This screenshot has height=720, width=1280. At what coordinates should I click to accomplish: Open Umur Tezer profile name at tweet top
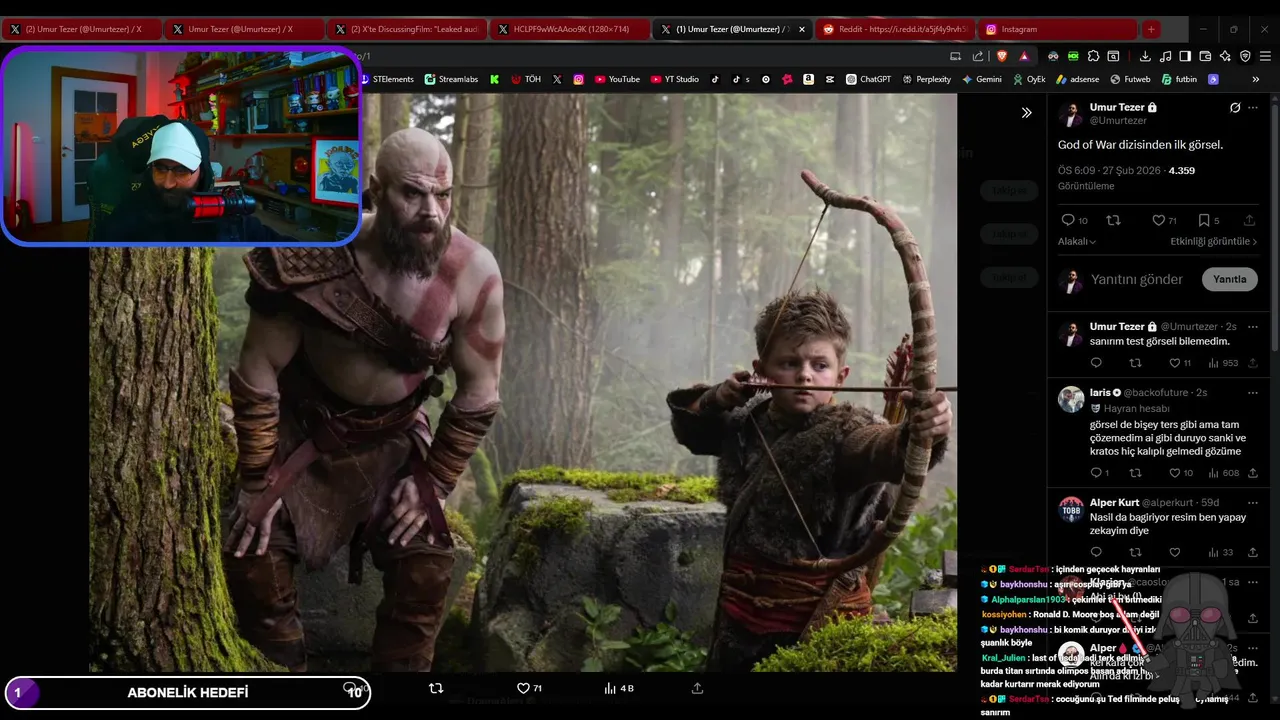coord(1117,107)
